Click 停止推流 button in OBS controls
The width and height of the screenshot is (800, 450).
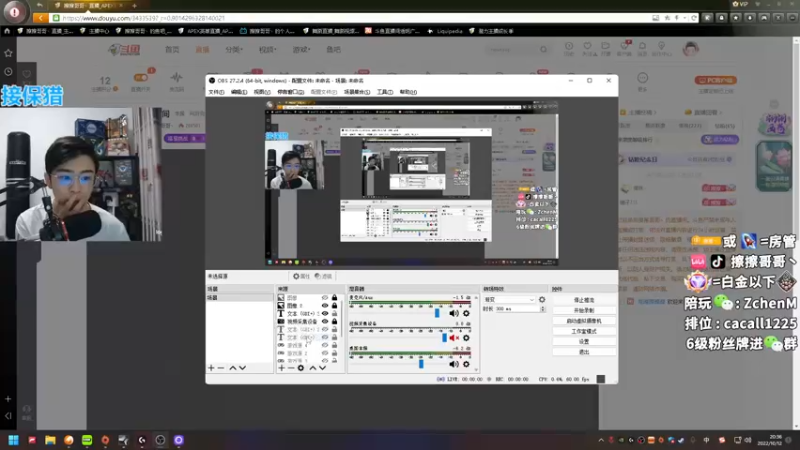[x=584, y=300]
